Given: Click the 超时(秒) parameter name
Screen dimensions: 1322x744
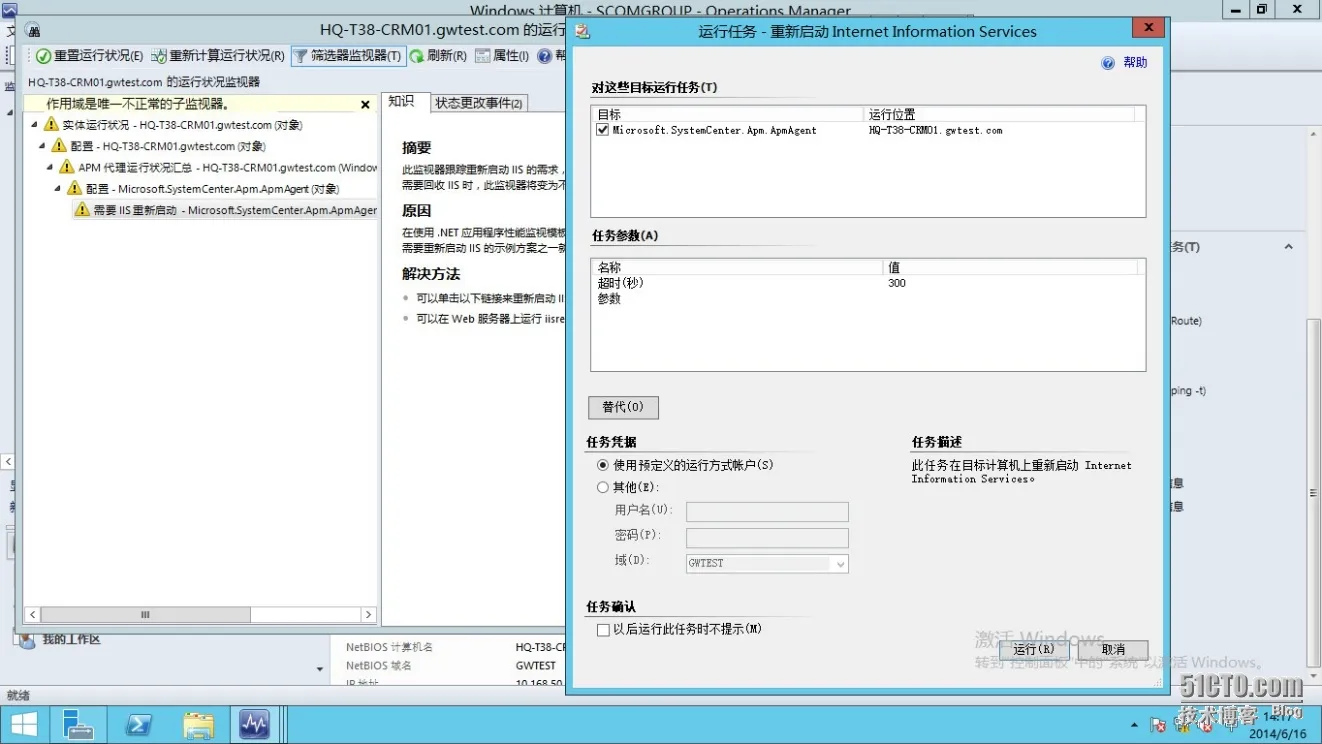Looking at the screenshot, I should pos(620,283).
